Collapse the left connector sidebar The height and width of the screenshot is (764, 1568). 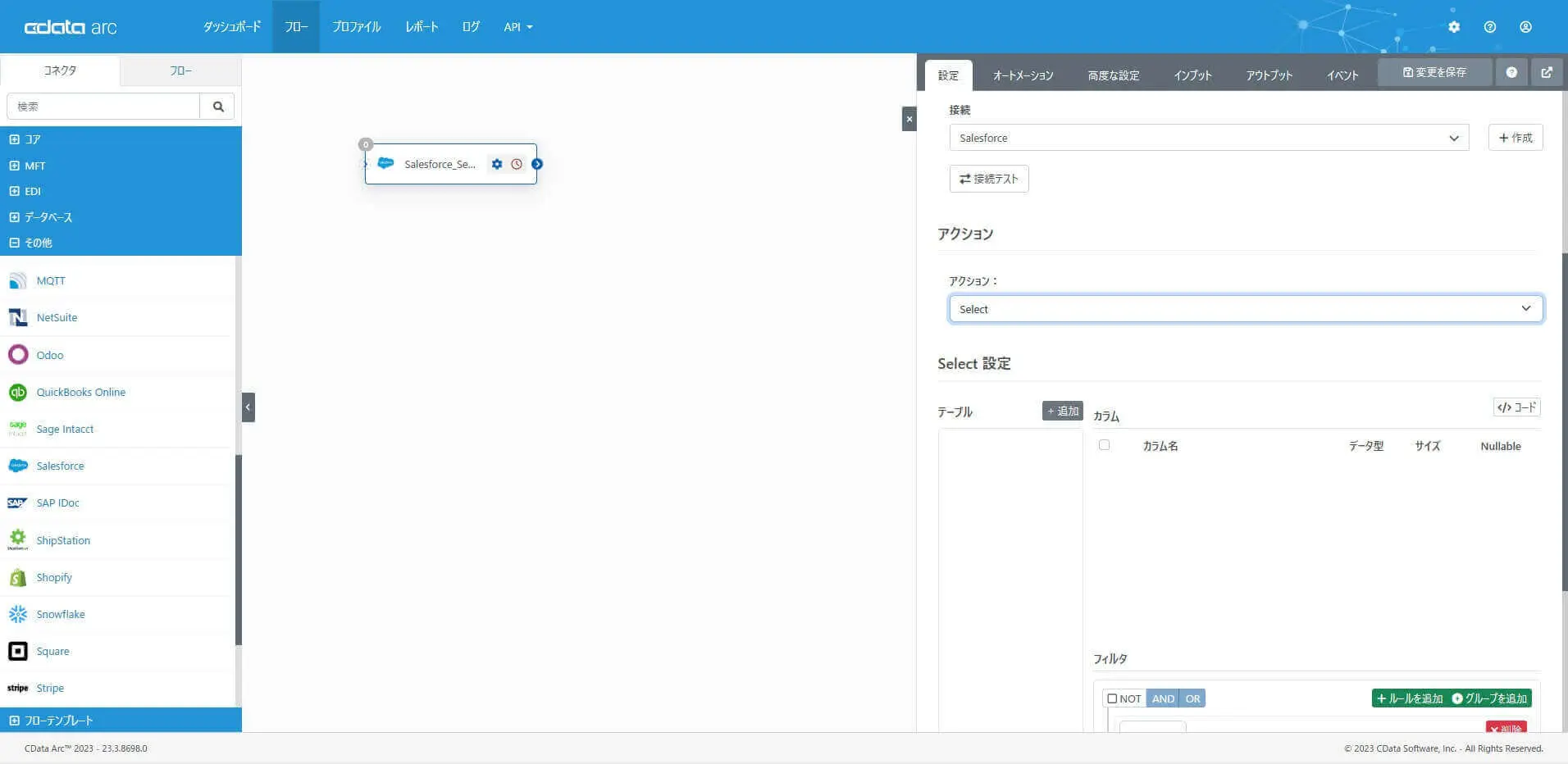(248, 407)
